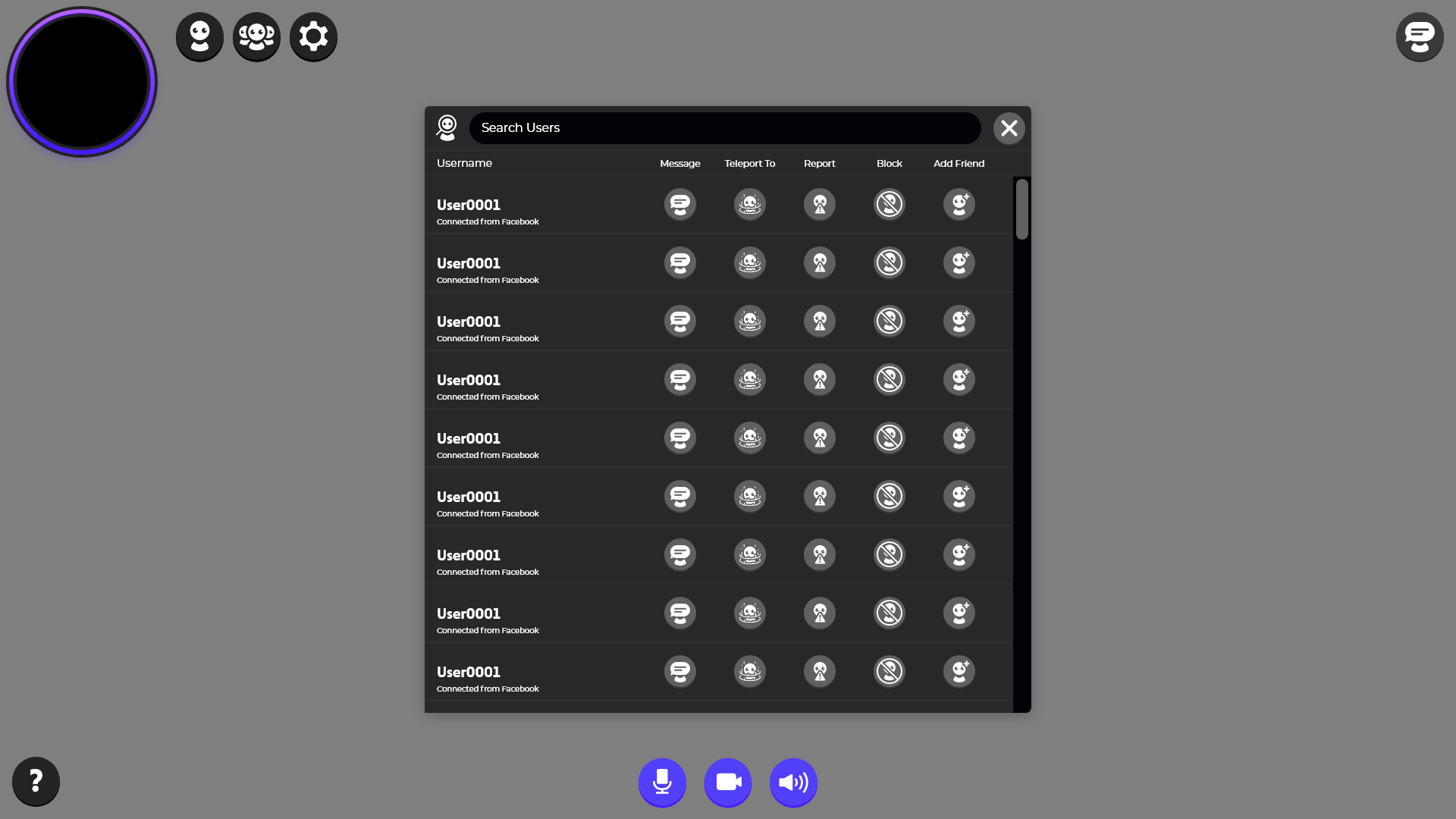Open the settings gear icon
This screenshot has height=819, width=1456.
[x=313, y=36]
